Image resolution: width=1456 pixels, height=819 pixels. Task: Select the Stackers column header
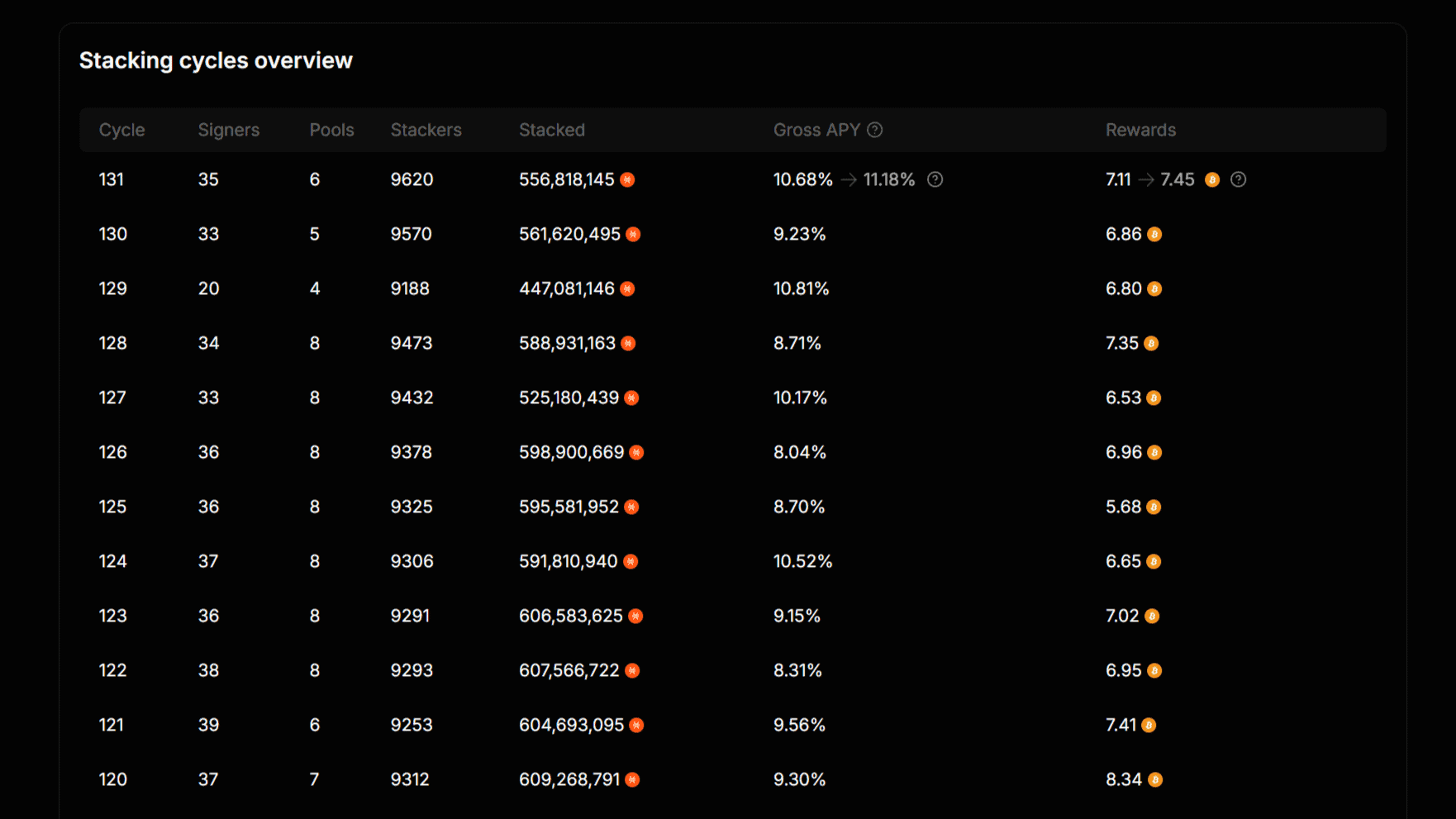(426, 130)
